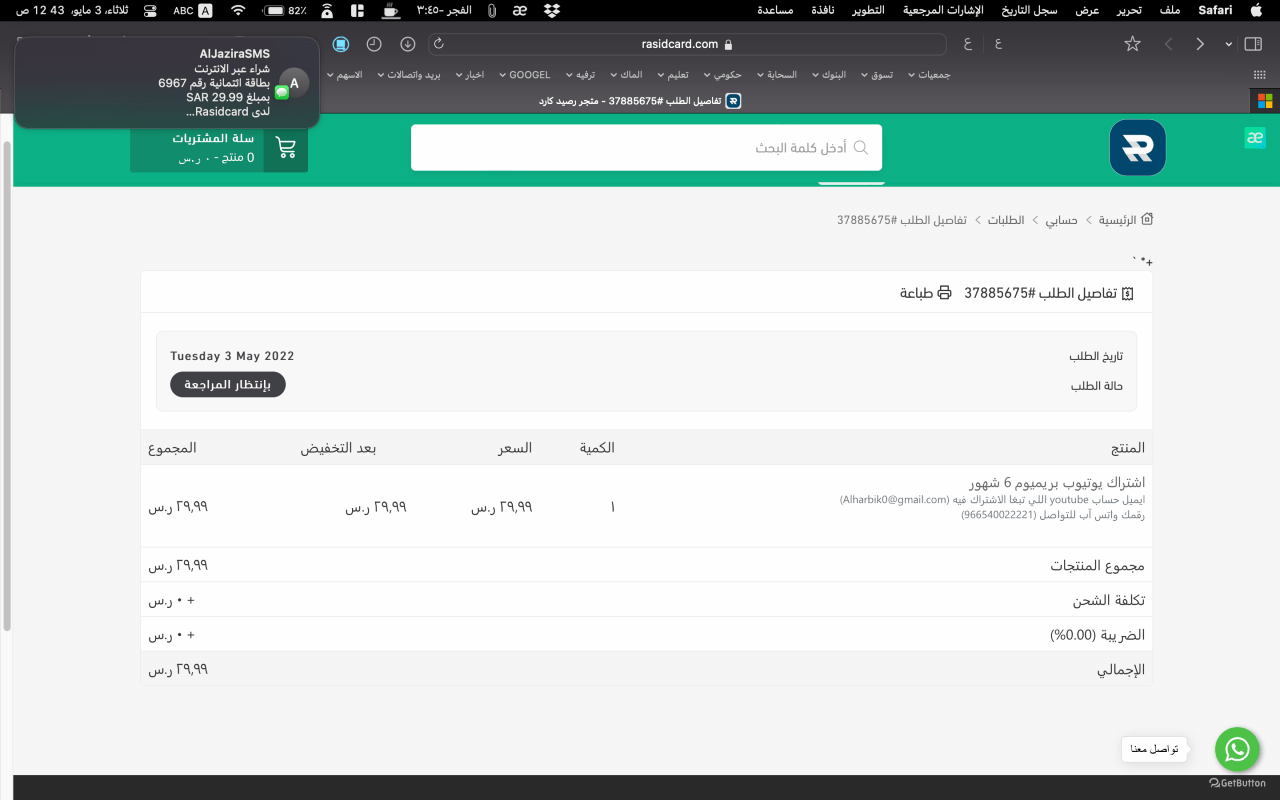1280x800 pixels.
Task: Click the paperclip icon in menu bar
Action: [x=492, y=10]
